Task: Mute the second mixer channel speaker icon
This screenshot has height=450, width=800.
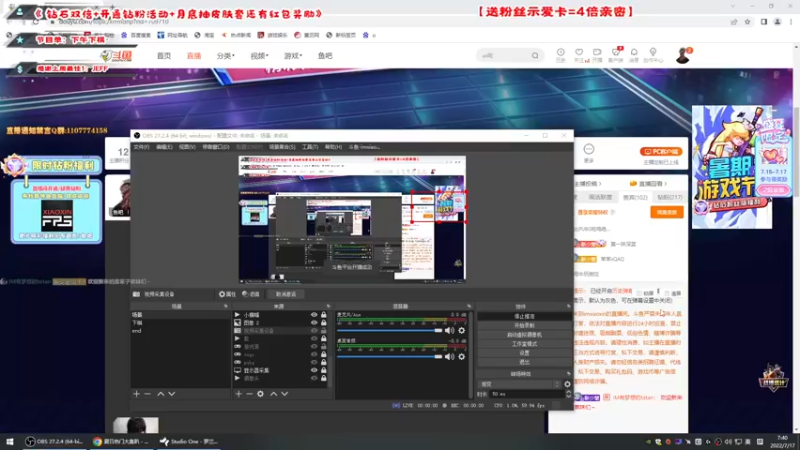Action: tap(449, 357)
